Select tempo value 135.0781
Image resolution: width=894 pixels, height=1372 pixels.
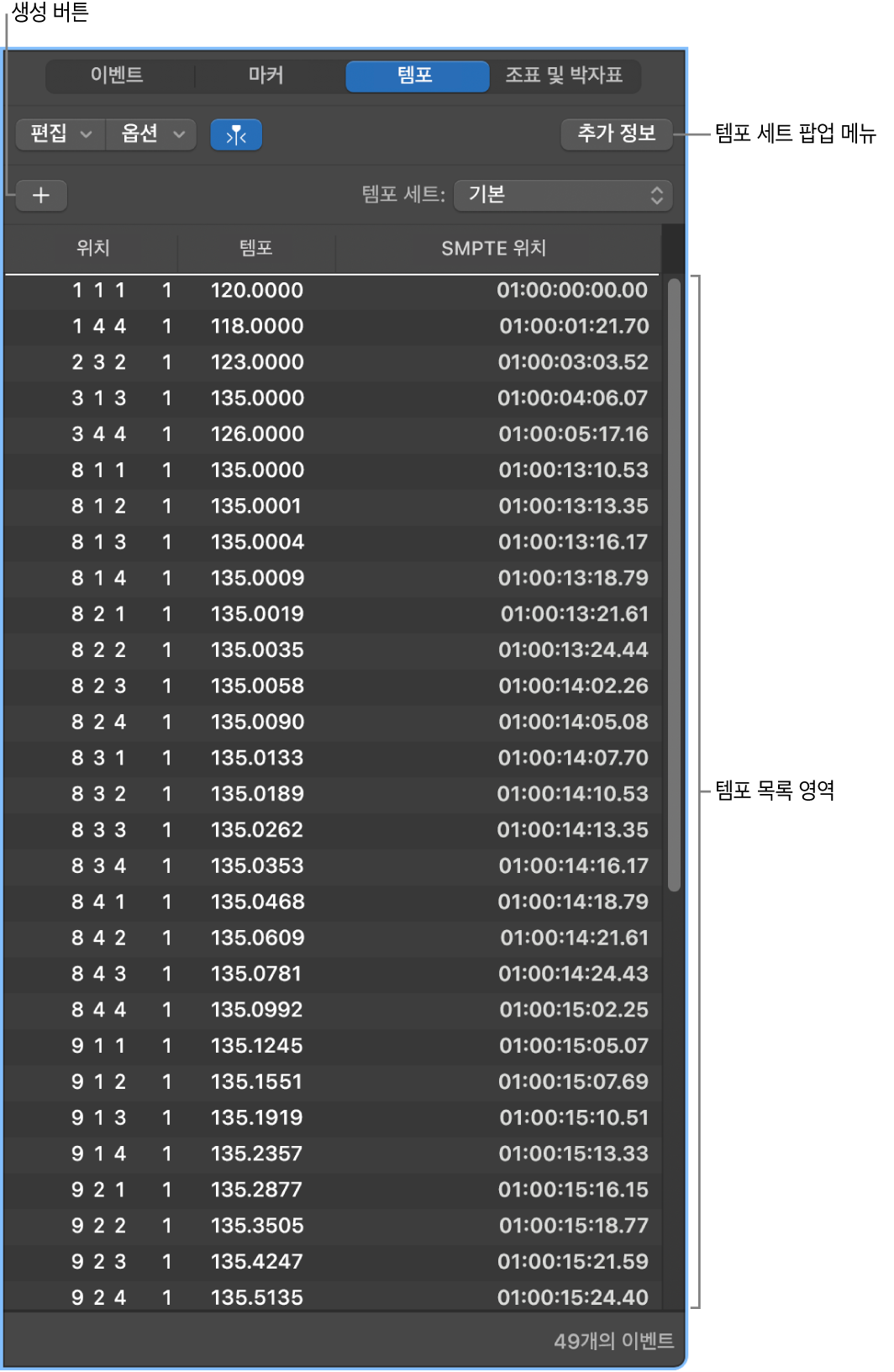(x=255, y=975)
